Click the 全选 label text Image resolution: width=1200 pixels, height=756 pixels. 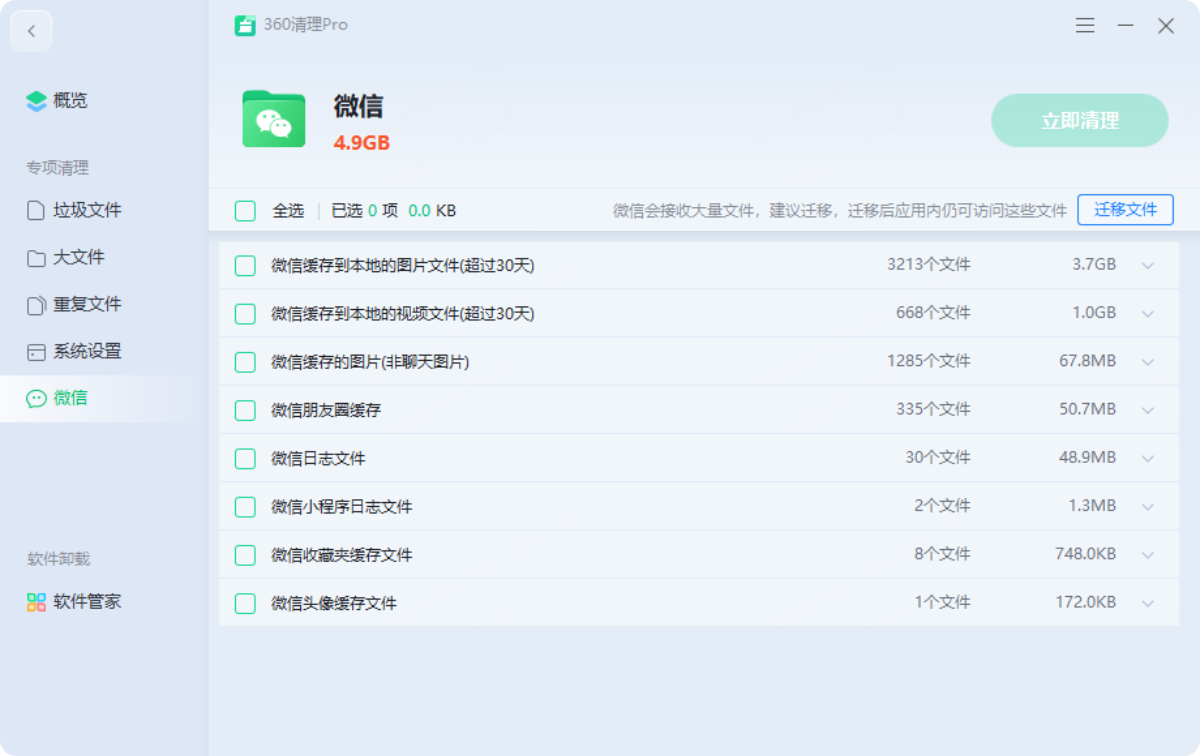[x=288, y=211]
